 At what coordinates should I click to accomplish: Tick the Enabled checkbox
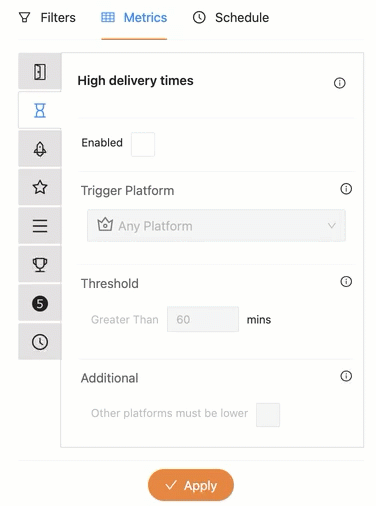tap(143, 144)
